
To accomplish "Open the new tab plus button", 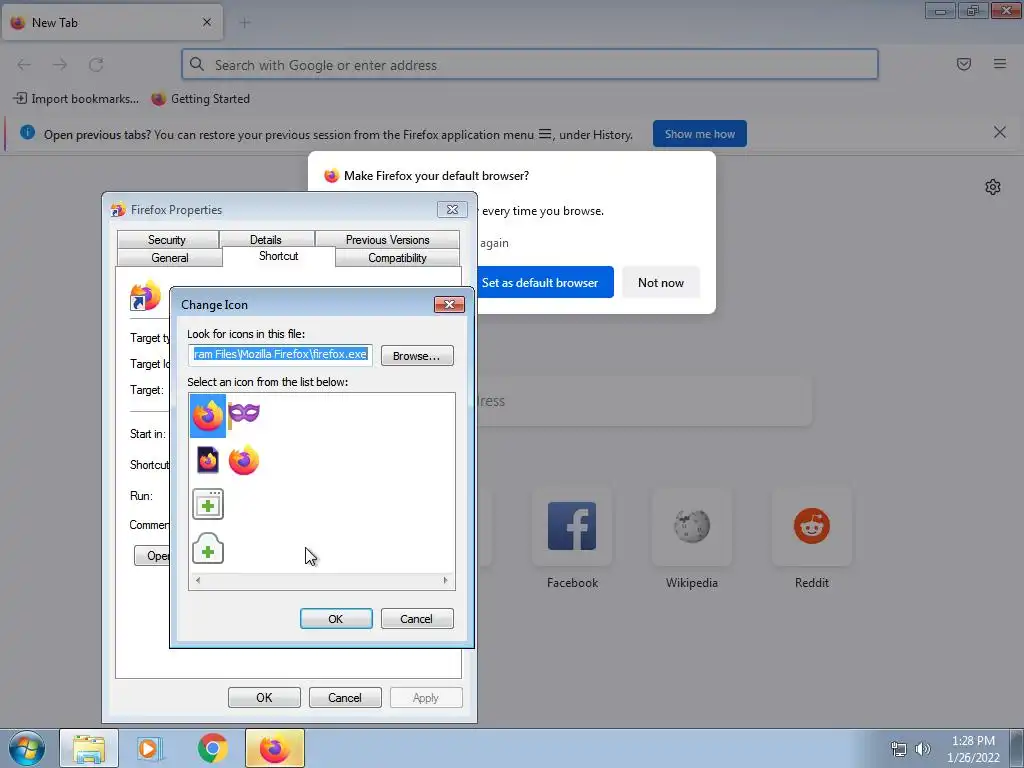I will tap(245, 23).
